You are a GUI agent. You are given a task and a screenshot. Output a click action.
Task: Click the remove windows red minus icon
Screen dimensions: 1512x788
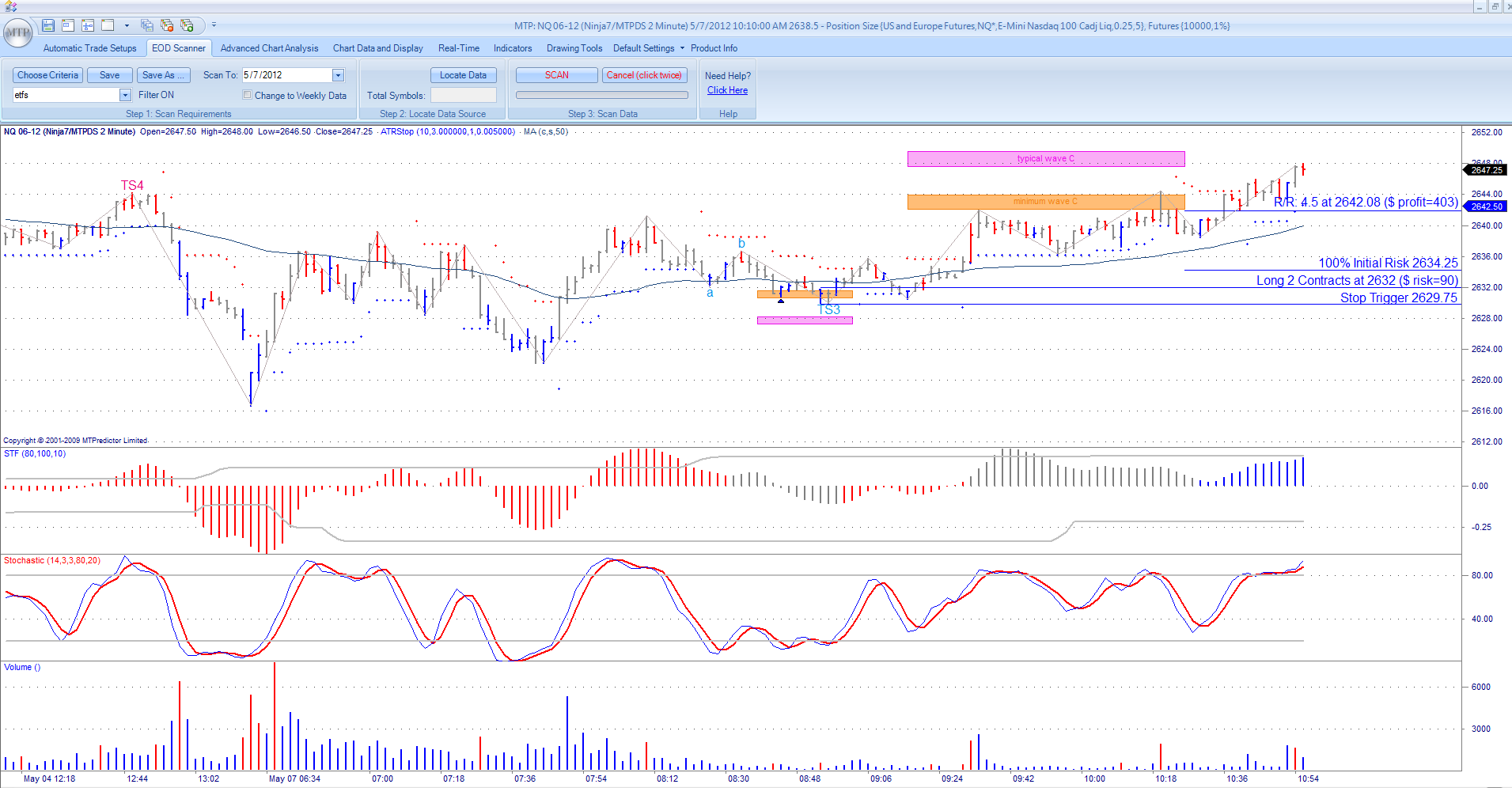167,25
